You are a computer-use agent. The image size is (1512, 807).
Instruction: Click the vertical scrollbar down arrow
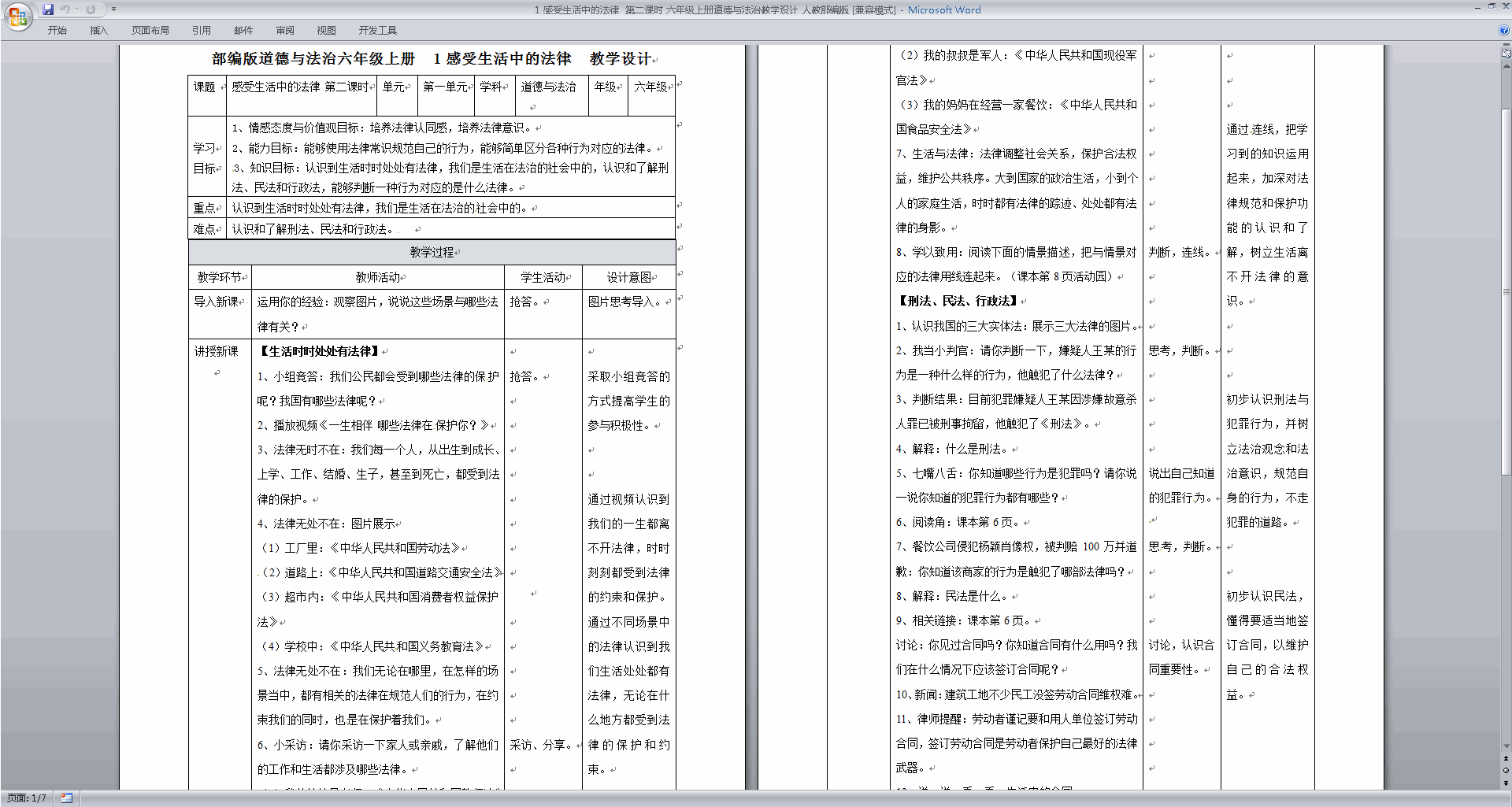[x=1506, y=746]
